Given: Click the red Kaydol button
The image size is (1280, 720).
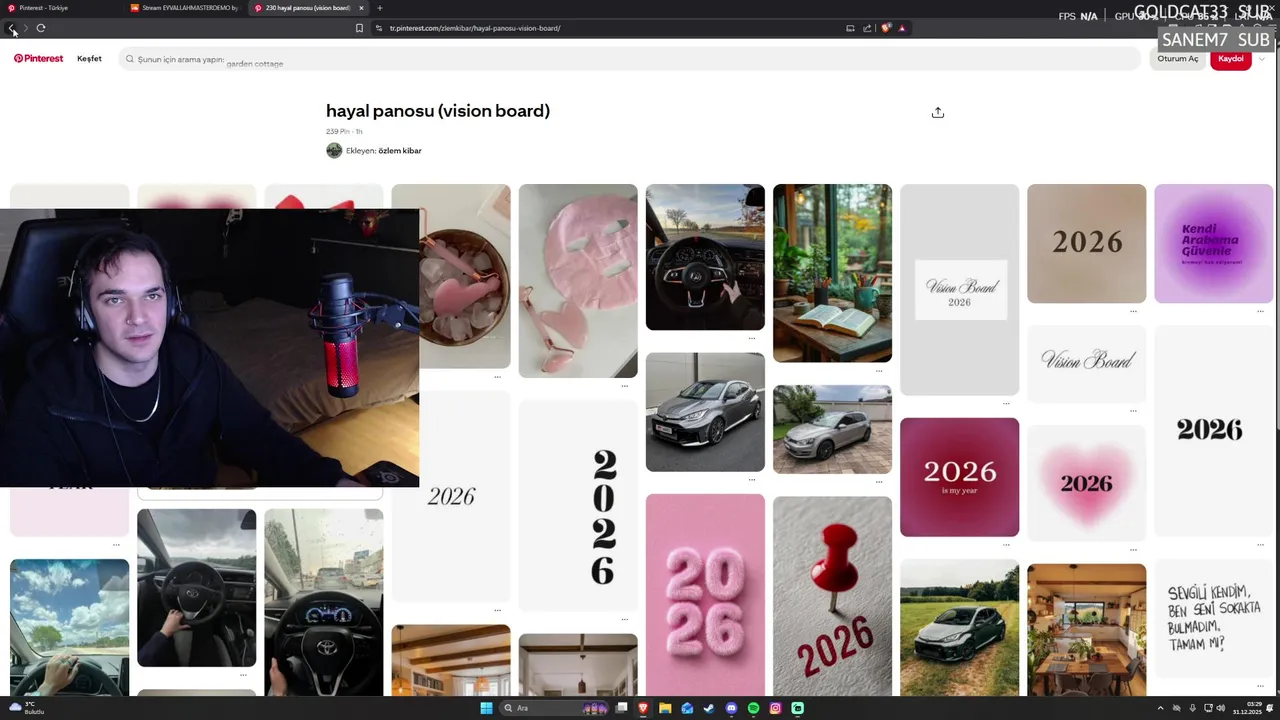Looking at the screenshot, I should coord(1230,59).
